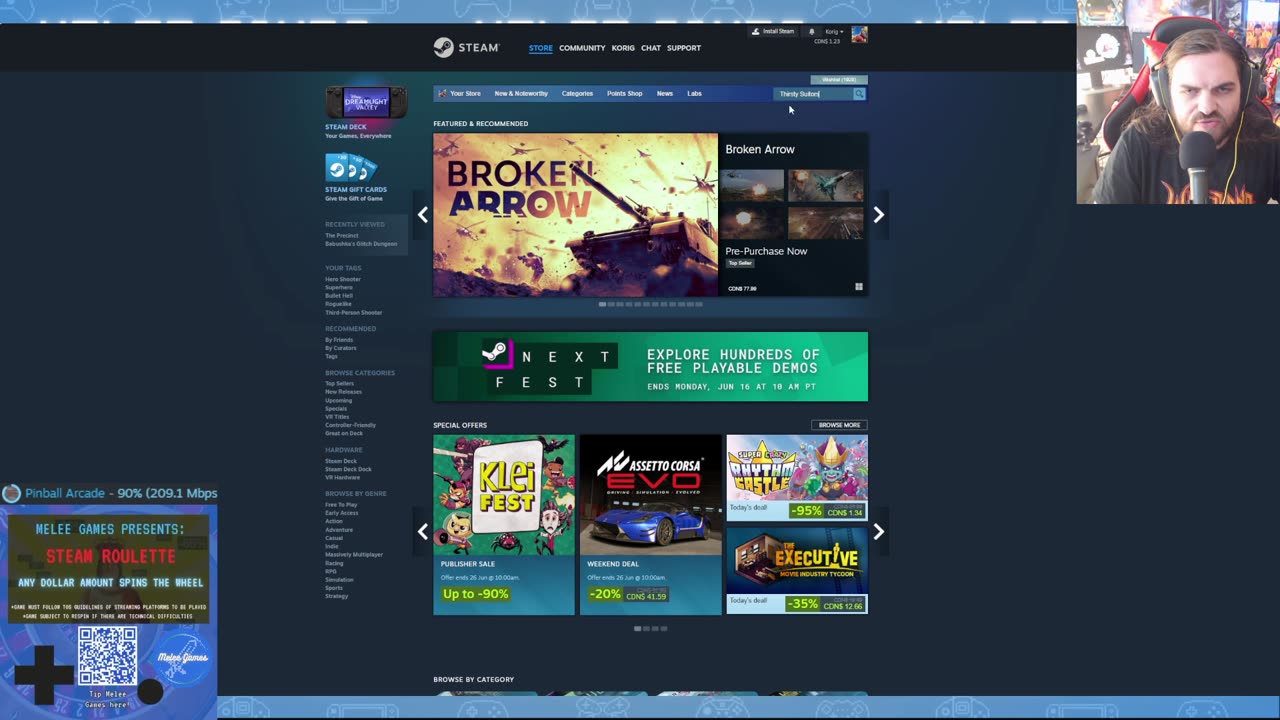The width and height of the screenshot is (1280, 720).
Task: Click the featured carousel left arrow
Action: tap(423, 215)
